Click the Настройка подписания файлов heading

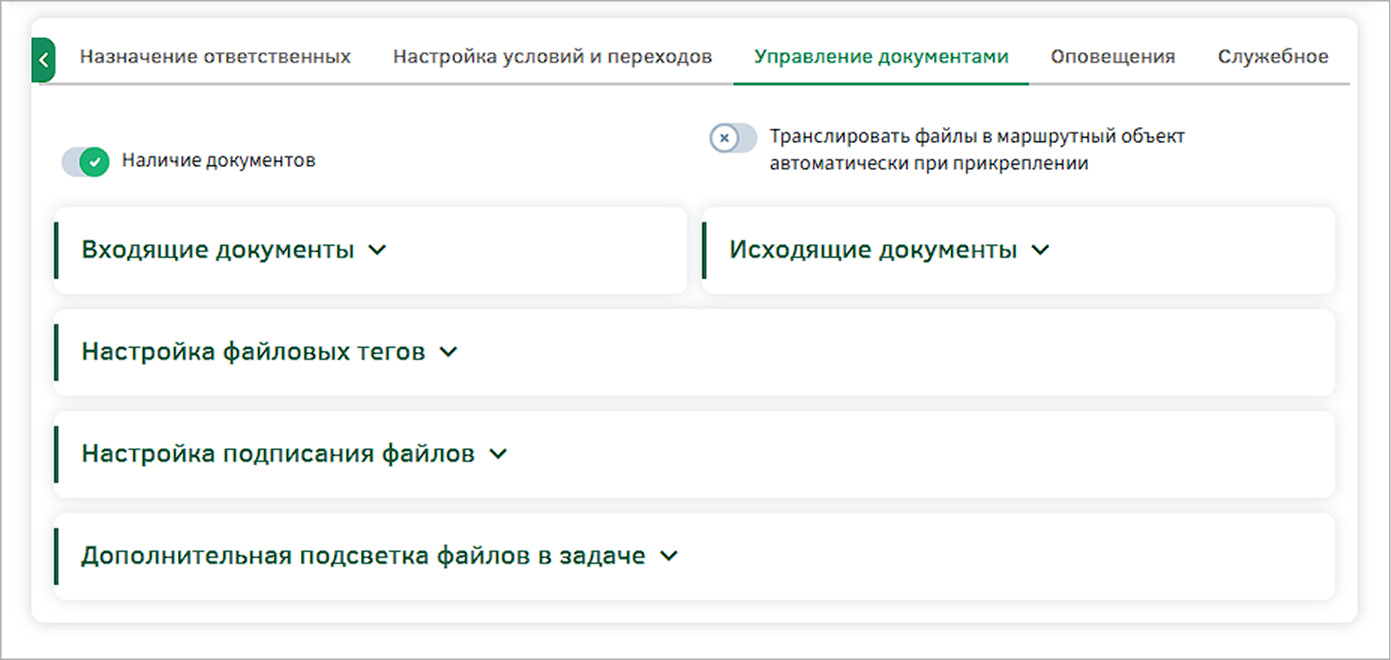coord(277,454)
